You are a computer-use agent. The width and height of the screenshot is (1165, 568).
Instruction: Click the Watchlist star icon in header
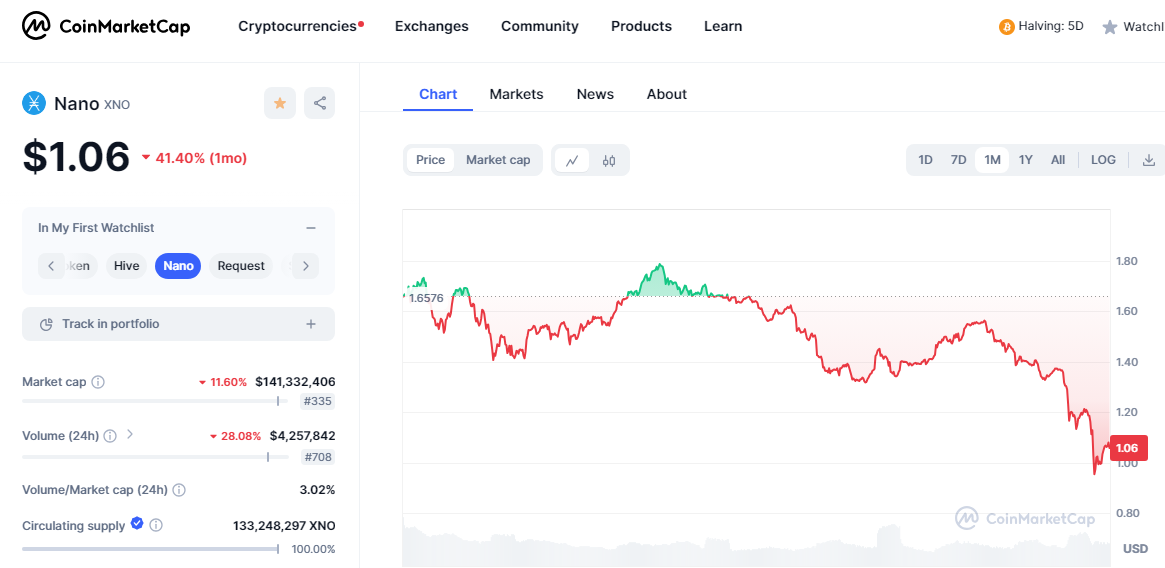[x=1109, y=28]
